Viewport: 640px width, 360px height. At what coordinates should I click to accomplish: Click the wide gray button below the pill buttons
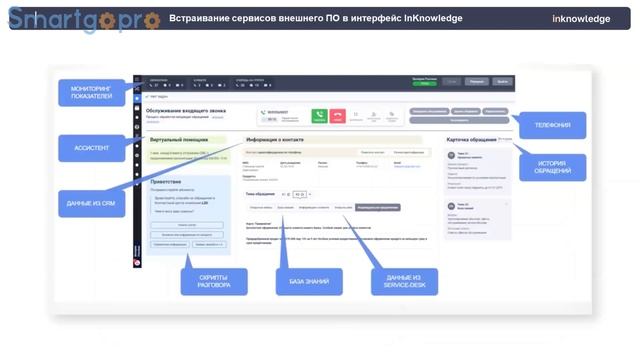459,120
